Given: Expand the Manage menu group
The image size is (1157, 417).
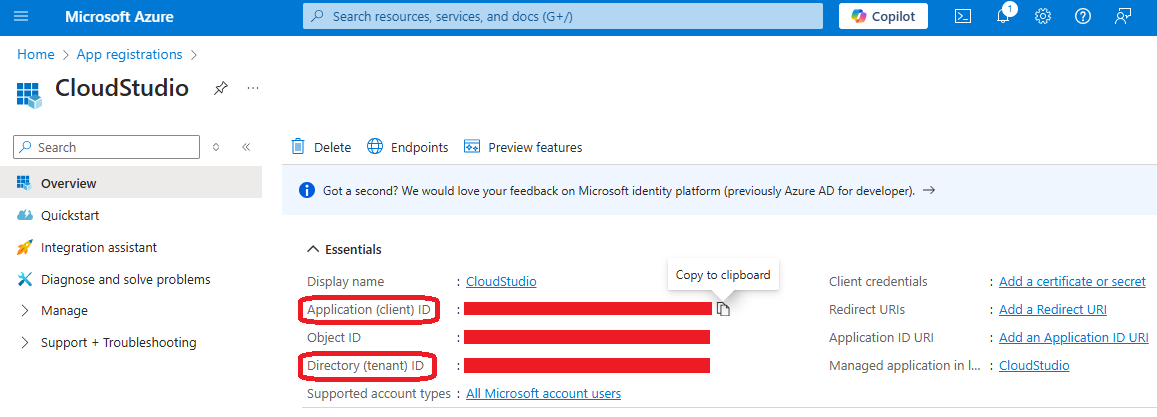Looking at the screenshot, I should (x=64, y=311).
